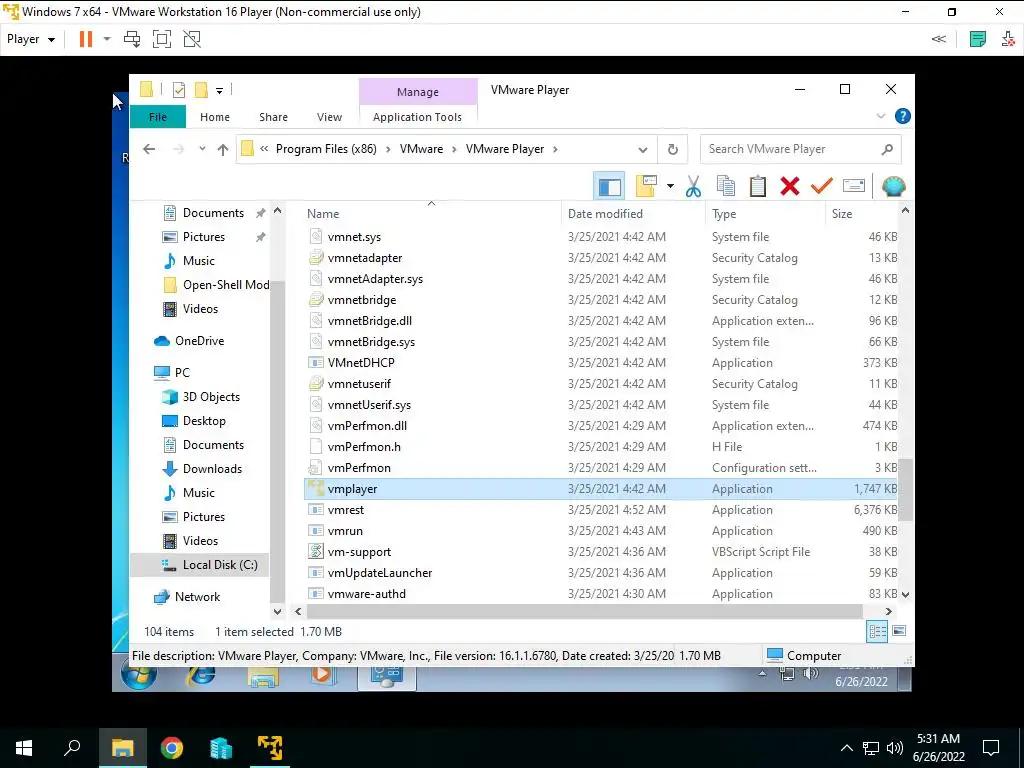This screenshot has height=768, width=1024.
Task: Expand the ribbon chevron near Help
Action: (881, 116)
